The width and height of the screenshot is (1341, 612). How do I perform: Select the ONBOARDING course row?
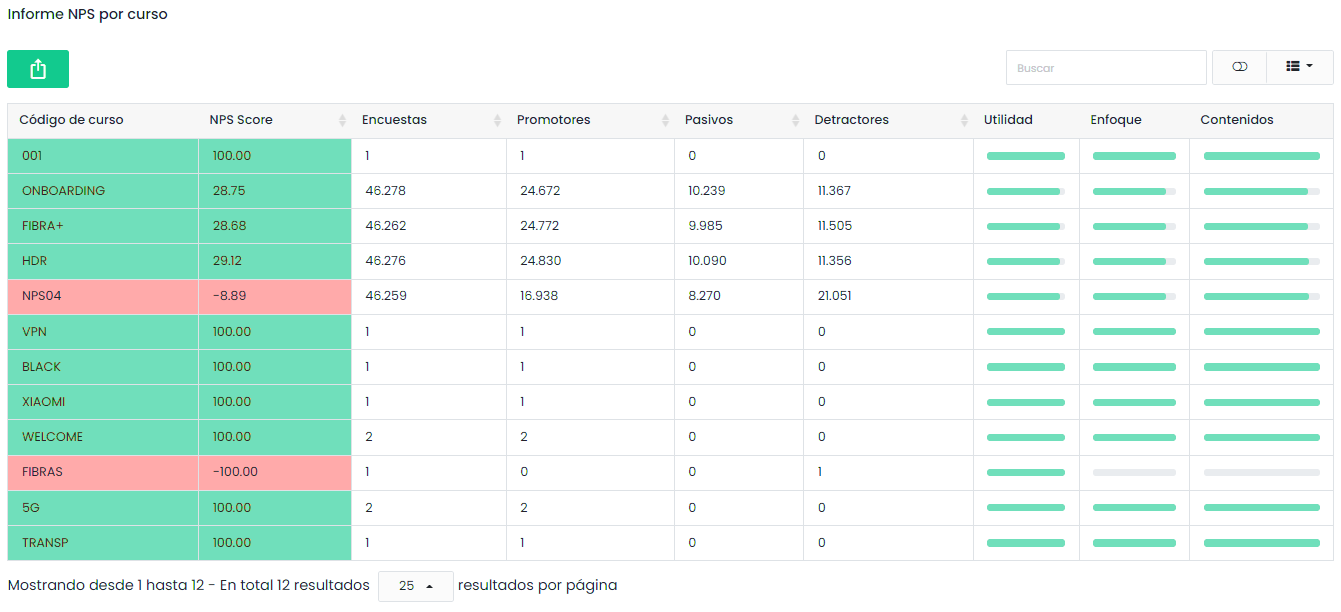point(63,191)
